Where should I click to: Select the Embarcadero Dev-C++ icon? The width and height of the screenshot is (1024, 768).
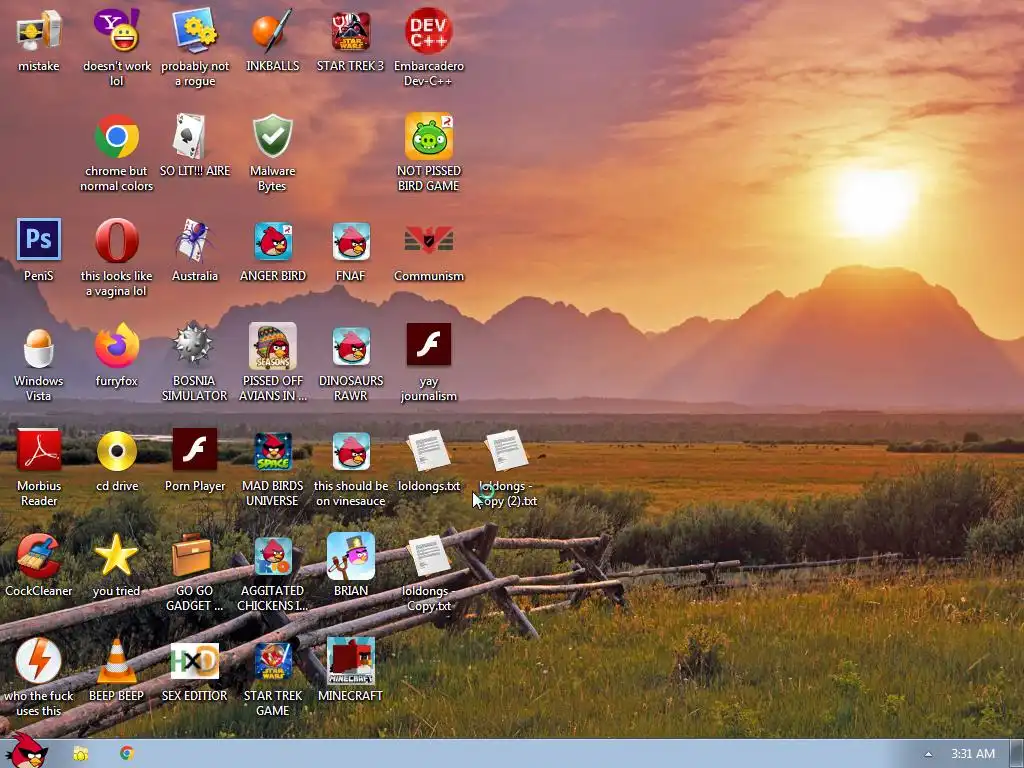tap(428, 31)
